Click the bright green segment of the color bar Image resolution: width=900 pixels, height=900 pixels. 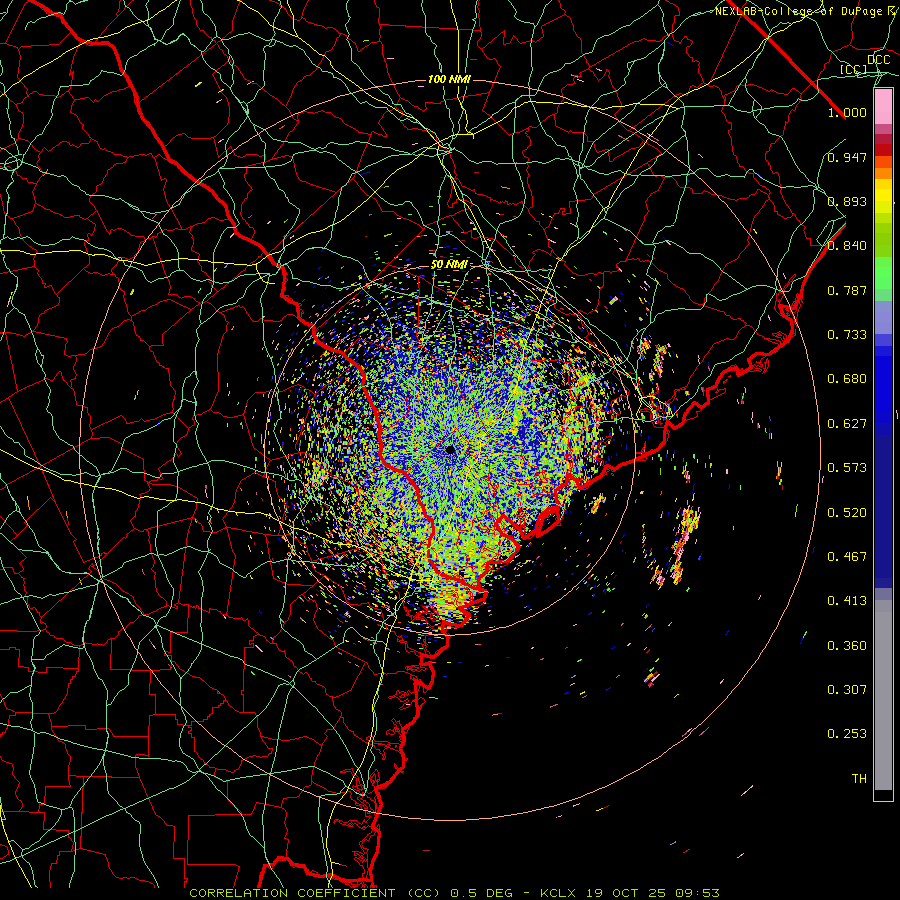pyautogui.click(x=883, y=273)
